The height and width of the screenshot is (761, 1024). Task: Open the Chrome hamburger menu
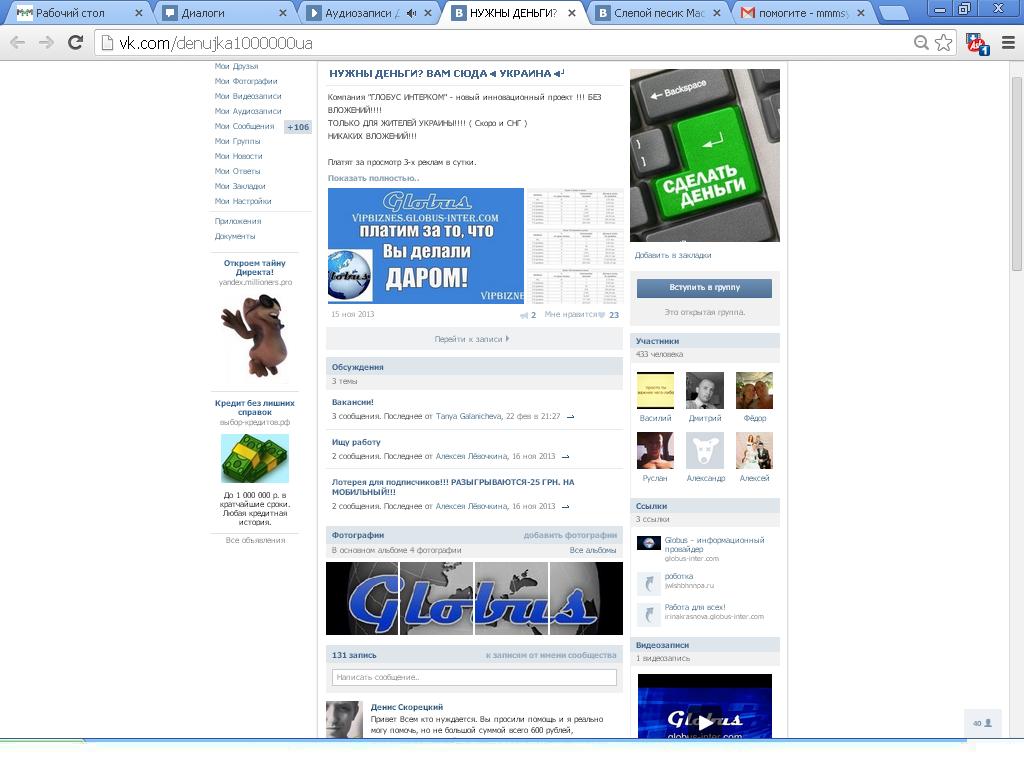(x=1008, y=43)
